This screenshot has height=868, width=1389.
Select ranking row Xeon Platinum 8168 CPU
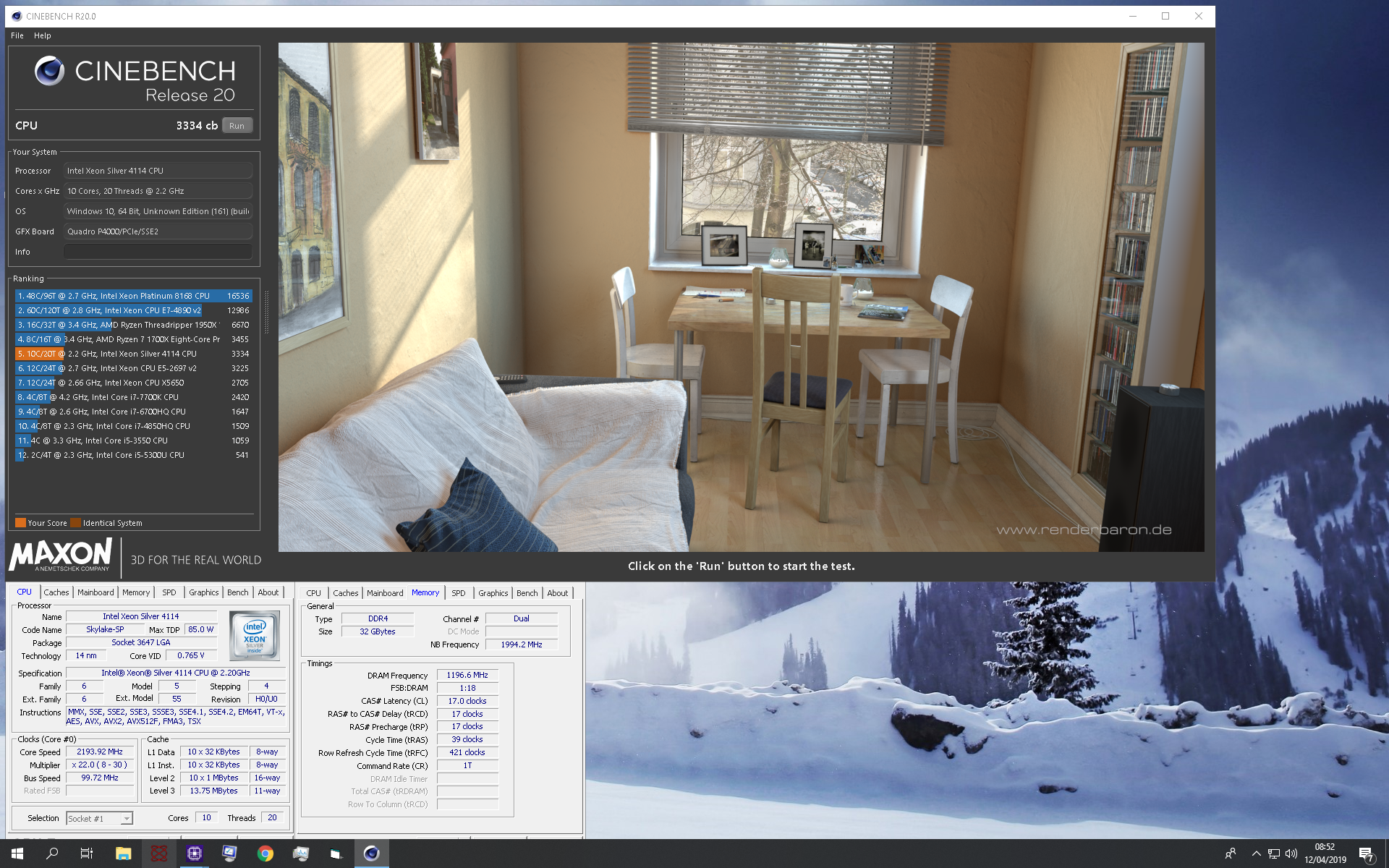133,296
